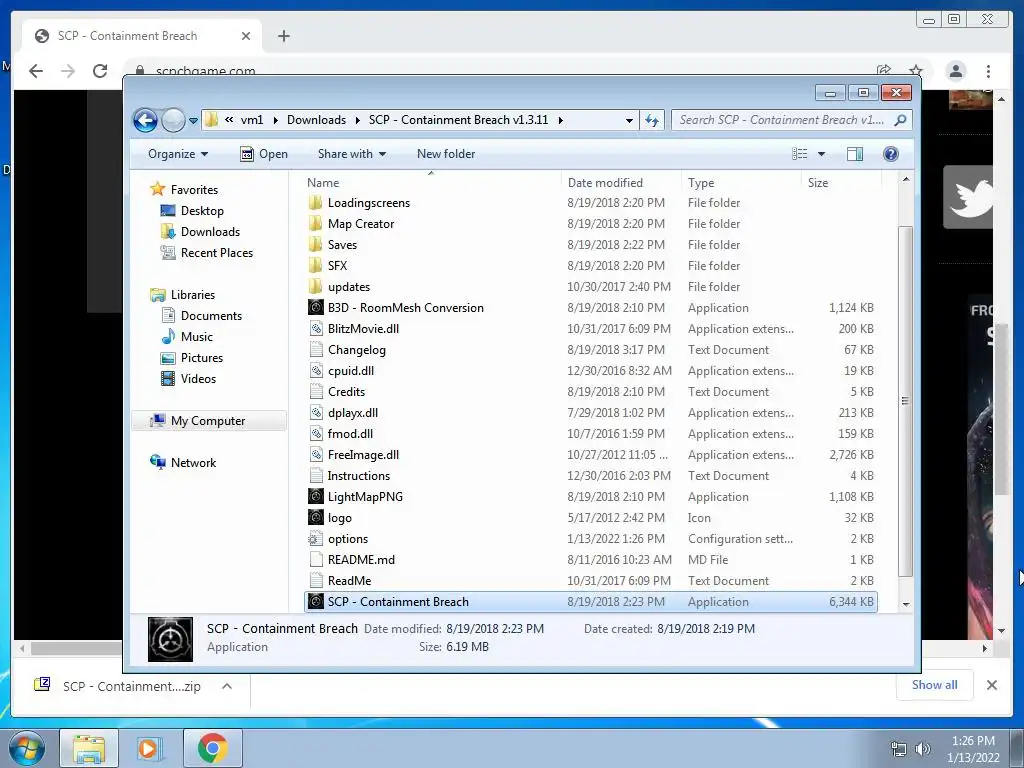This screenshot has width=1024, height=768.
Task: Click New folder in the toolbar
Action: click(x=446, y=154)
